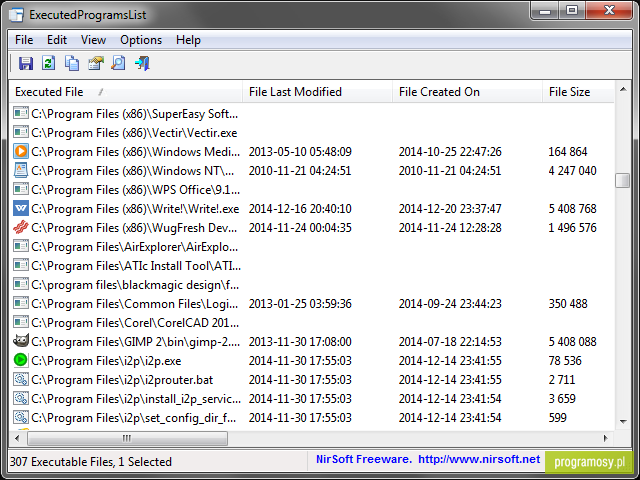640x480 pixels.
Task: Click the Write!.exe blue W icon
Action: pyautogui.click(x=20, y=208)
